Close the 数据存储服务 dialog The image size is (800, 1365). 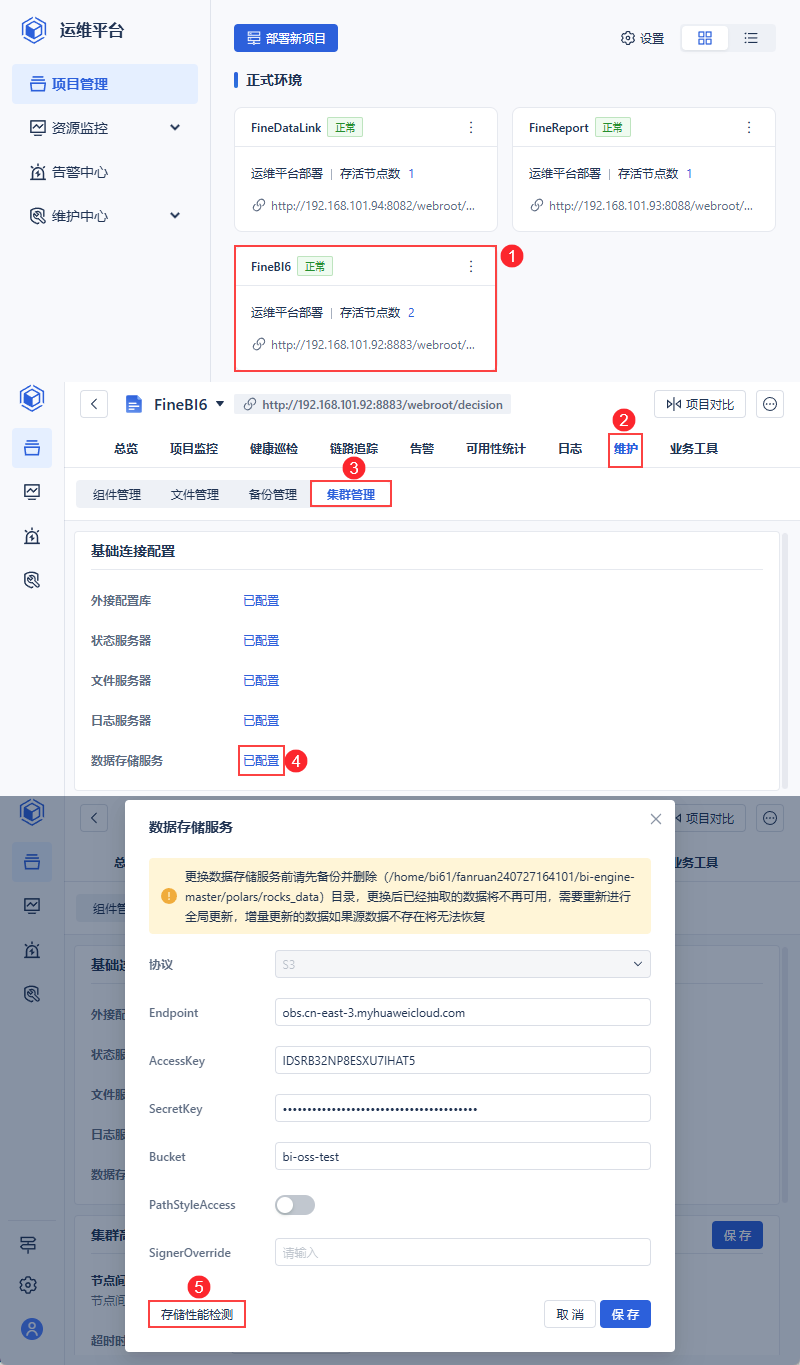[656, 819]
